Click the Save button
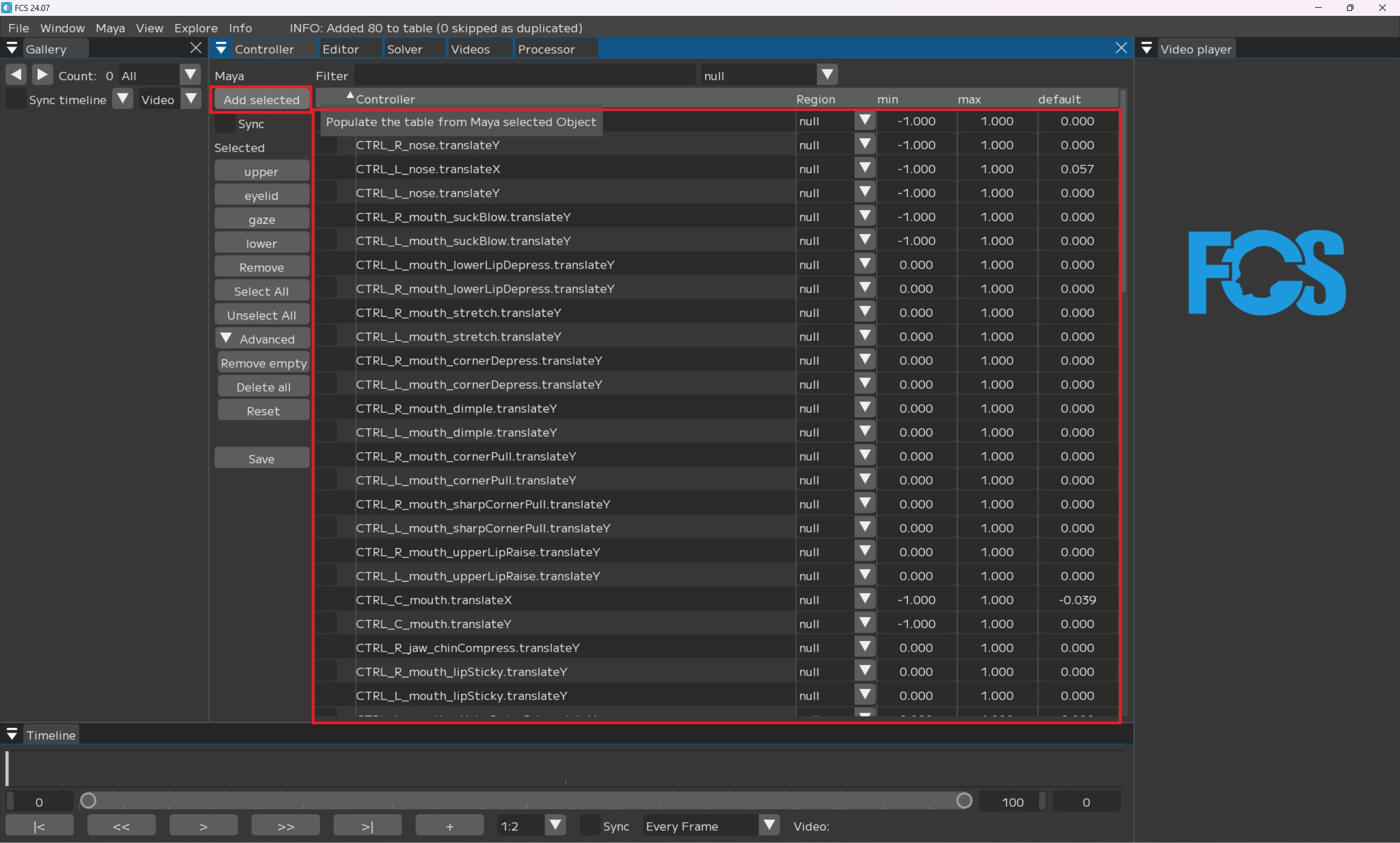1400x843 pixels. coord(261,458)
